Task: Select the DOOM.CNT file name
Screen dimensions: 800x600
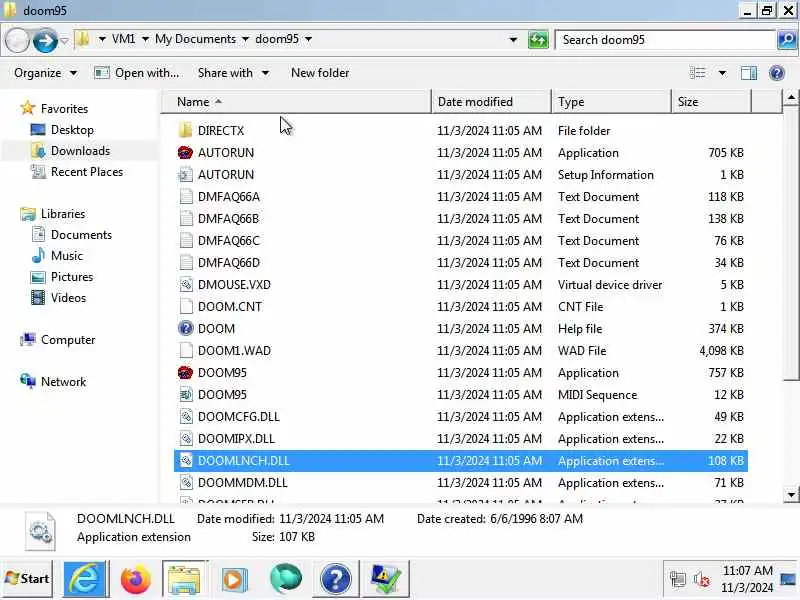Action: pos(230,307)
